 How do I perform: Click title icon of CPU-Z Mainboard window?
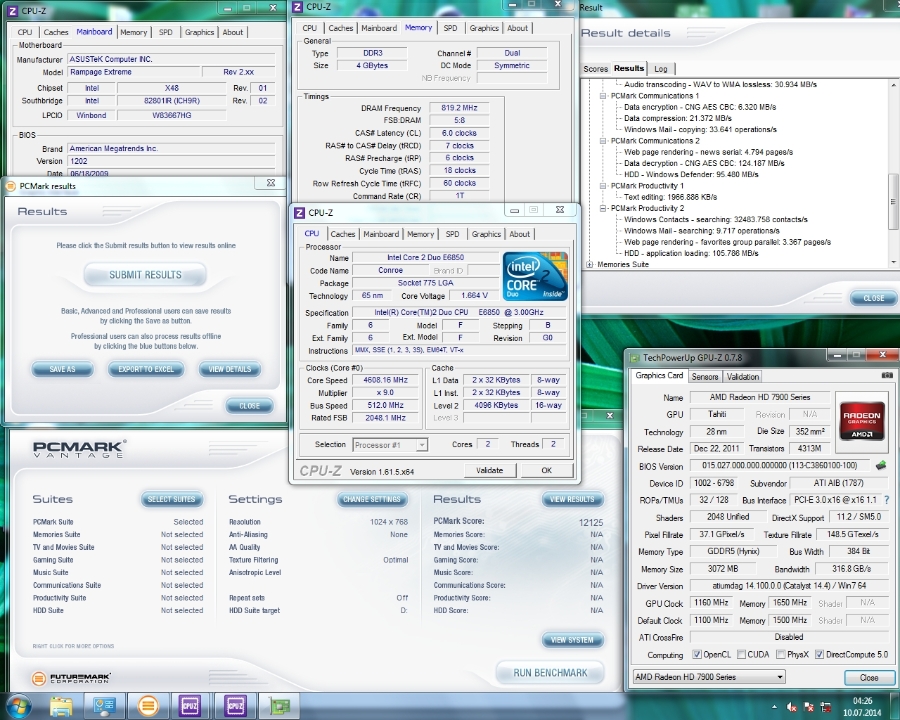point(11,10)
